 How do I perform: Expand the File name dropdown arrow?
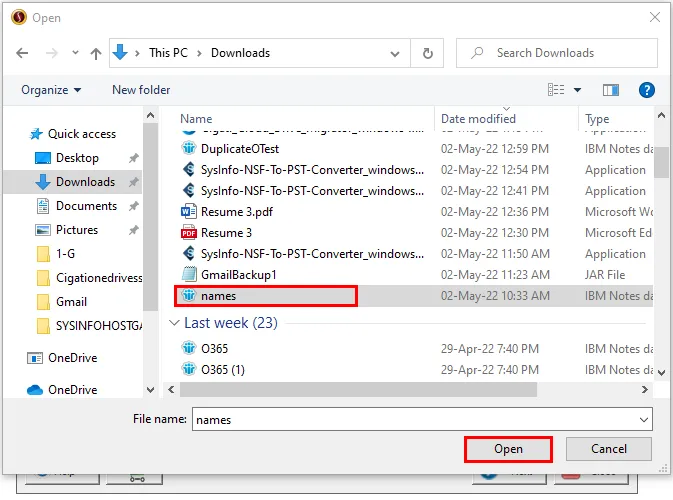[643, 420]
